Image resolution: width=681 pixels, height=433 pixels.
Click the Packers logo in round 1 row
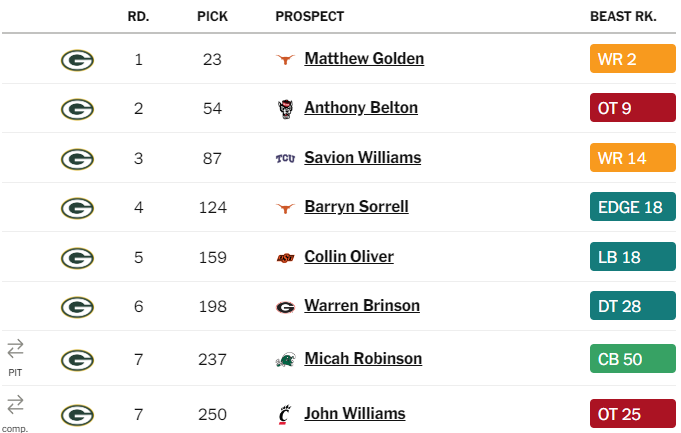coord(77,60)
